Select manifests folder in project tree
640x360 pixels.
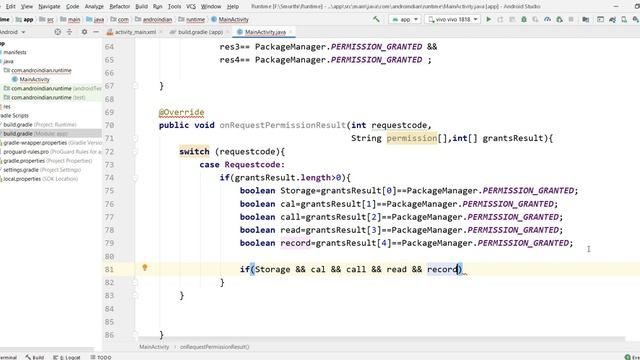[x=14, y=52]
